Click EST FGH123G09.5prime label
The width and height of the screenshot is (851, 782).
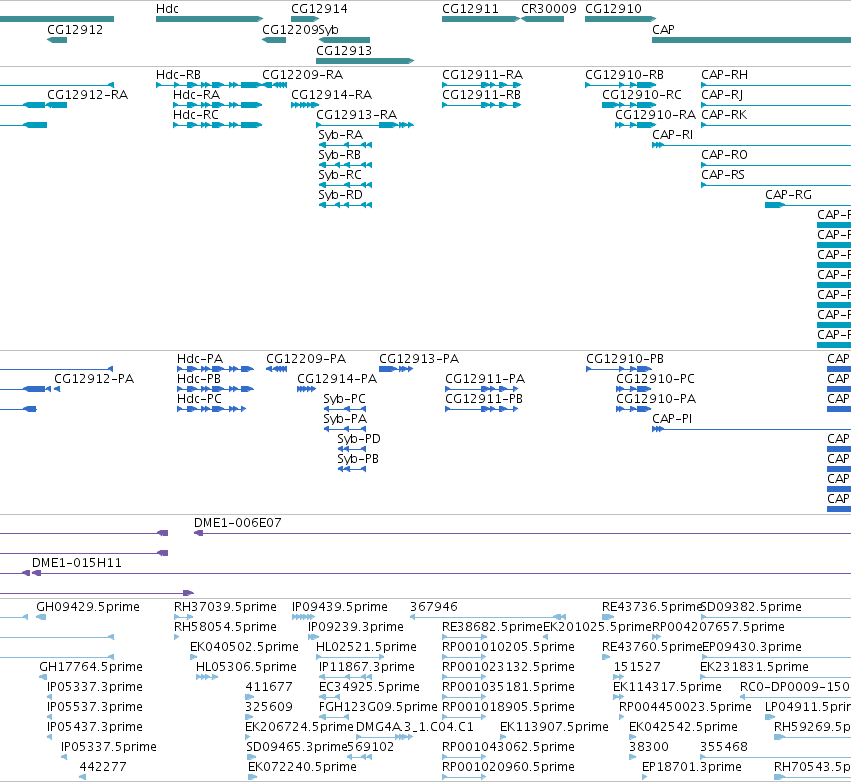pos(378,707)
